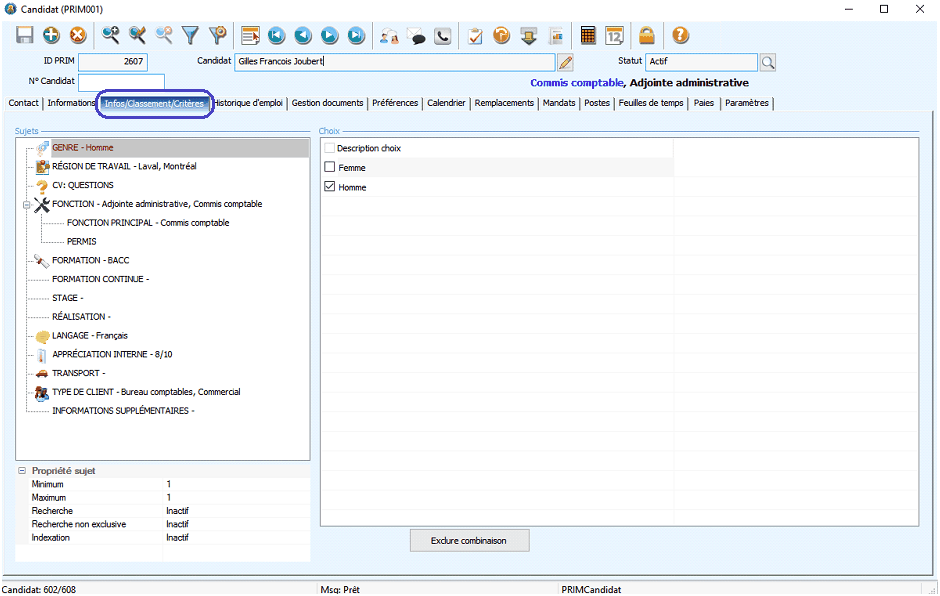This screenshot has height=596, width=940.
Task: Click the funnel filter icon
Action: tap(190, 35)
